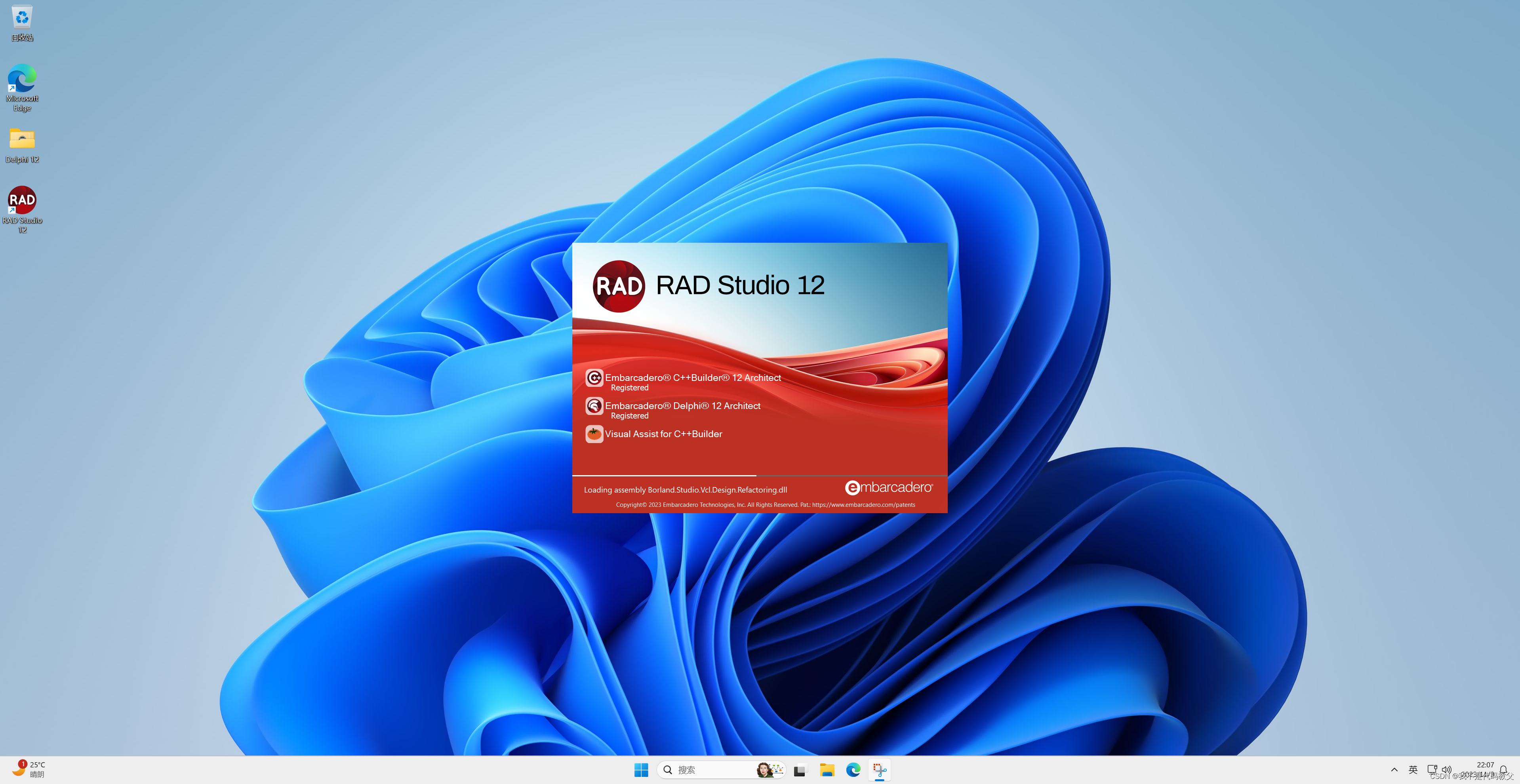The height and width of the screenshot is (784, 1520).
Task: Click the Visual Assist tomato icon
Action: pos(594,434)
